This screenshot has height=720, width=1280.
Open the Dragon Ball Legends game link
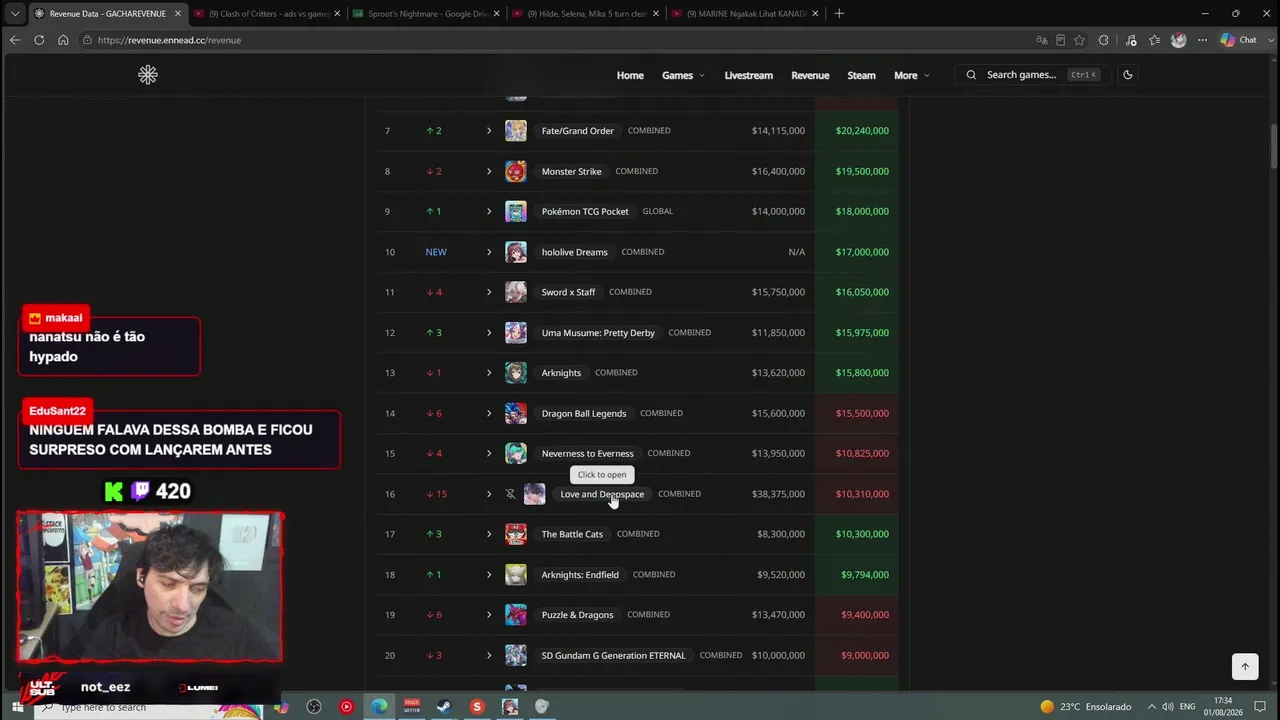[584, 413]
